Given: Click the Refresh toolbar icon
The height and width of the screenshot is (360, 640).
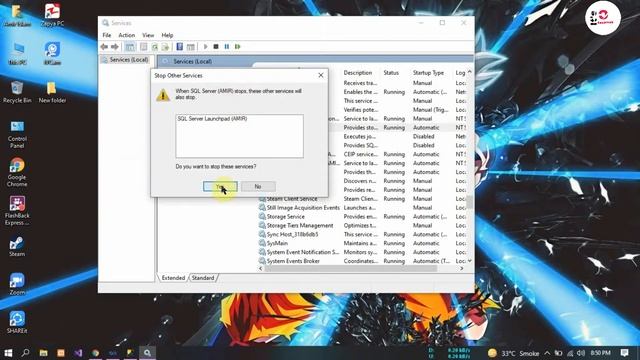Looking at the screenshot, I should point(155,47).
